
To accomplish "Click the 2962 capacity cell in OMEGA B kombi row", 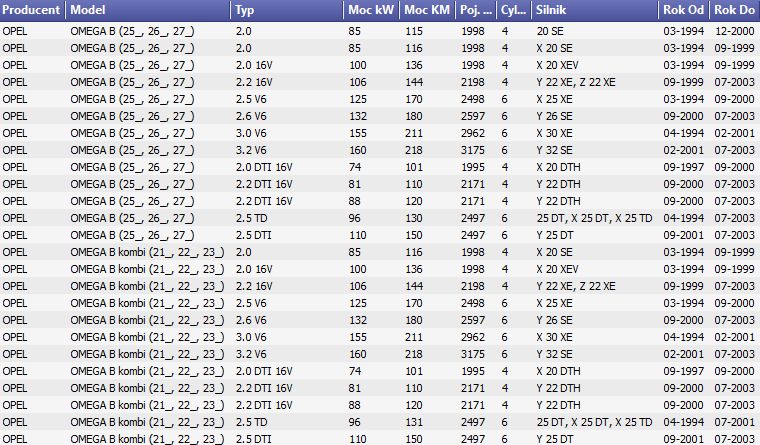I will click(x=473, y=337).
